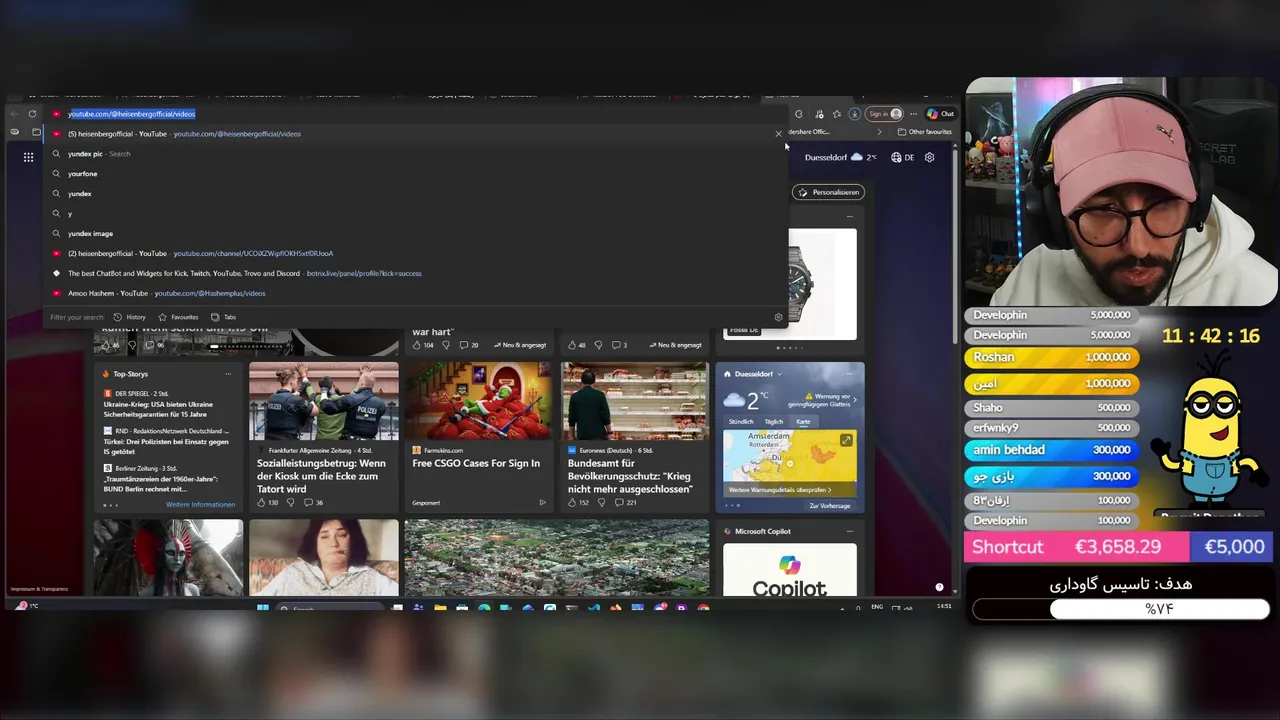Click the highlighted youtube.com URL in address bar
This screenshot has height=720, width=1280.
[x=131, y=114]
